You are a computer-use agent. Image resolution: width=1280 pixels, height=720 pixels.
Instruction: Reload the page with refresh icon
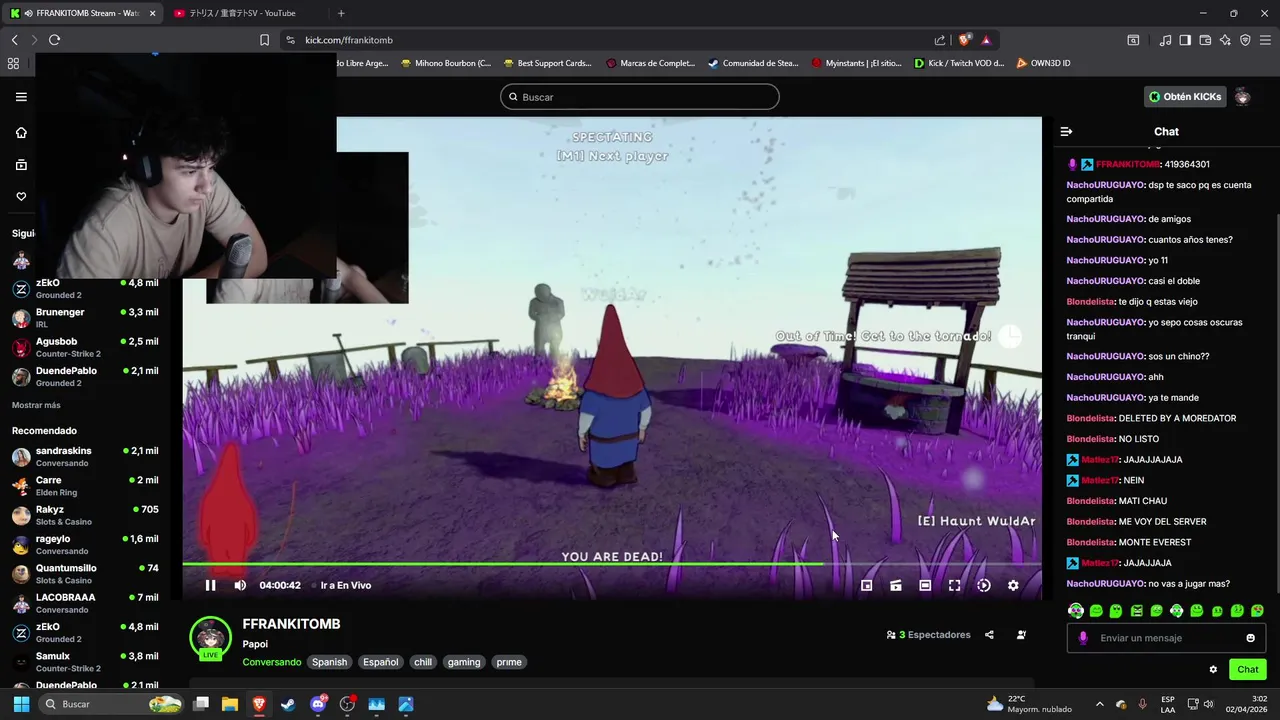(x=54, y=40)
